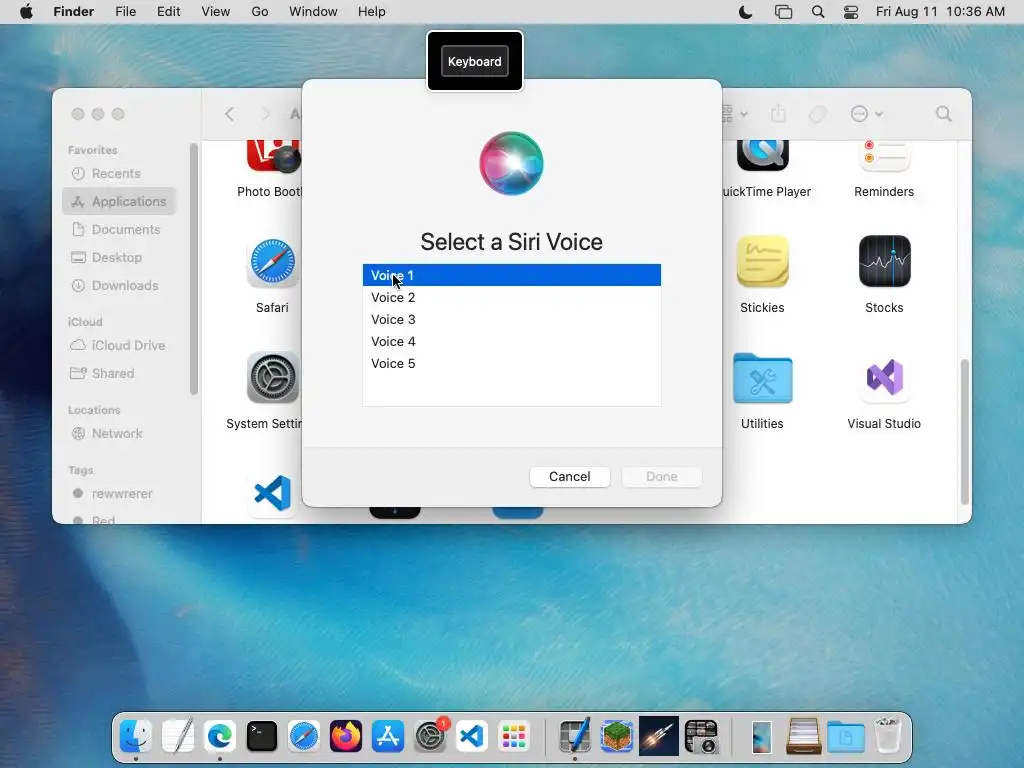
Task: Open the Finder menu
Action: (74, 12)
